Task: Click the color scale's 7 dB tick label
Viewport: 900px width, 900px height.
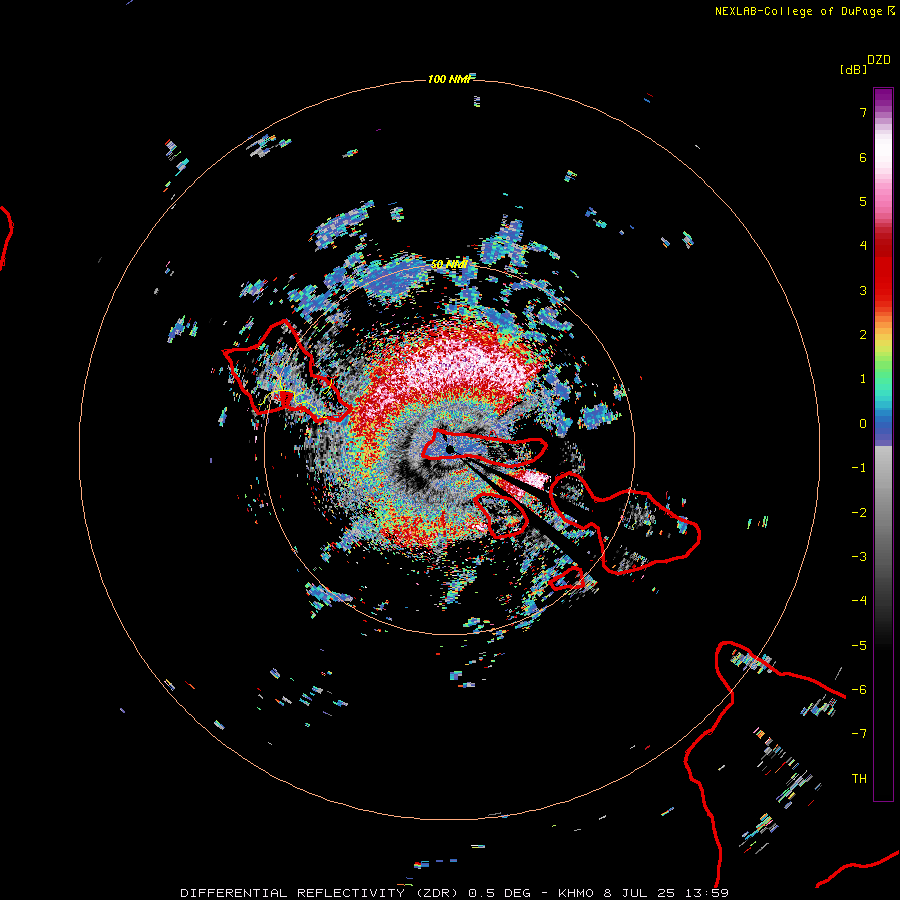Action: tap(863, 112)
